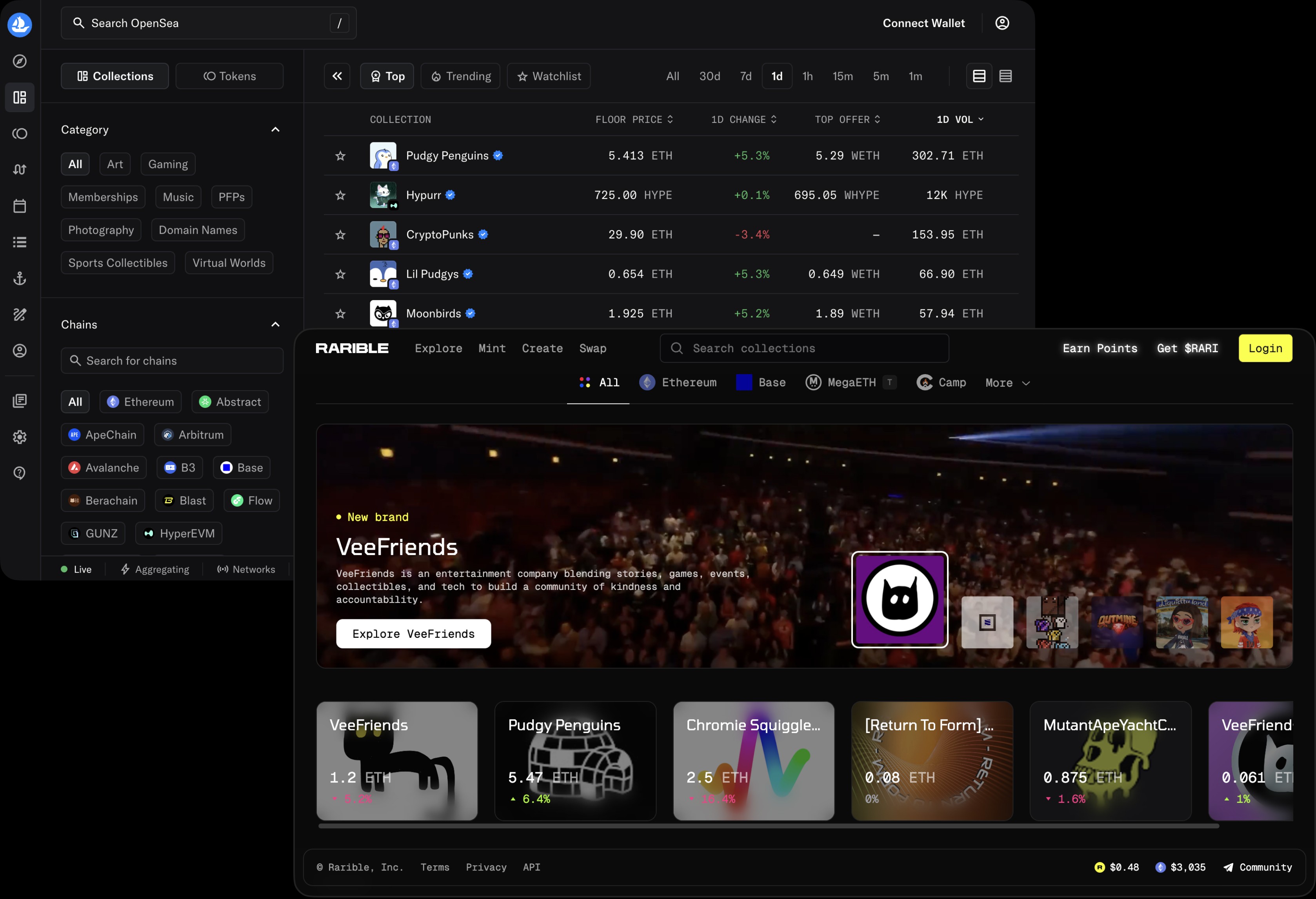The height and width of the screenshot is (899, 1316).
Task: Favorite Moonbirds with star toggle
Action: coord(340,314)
